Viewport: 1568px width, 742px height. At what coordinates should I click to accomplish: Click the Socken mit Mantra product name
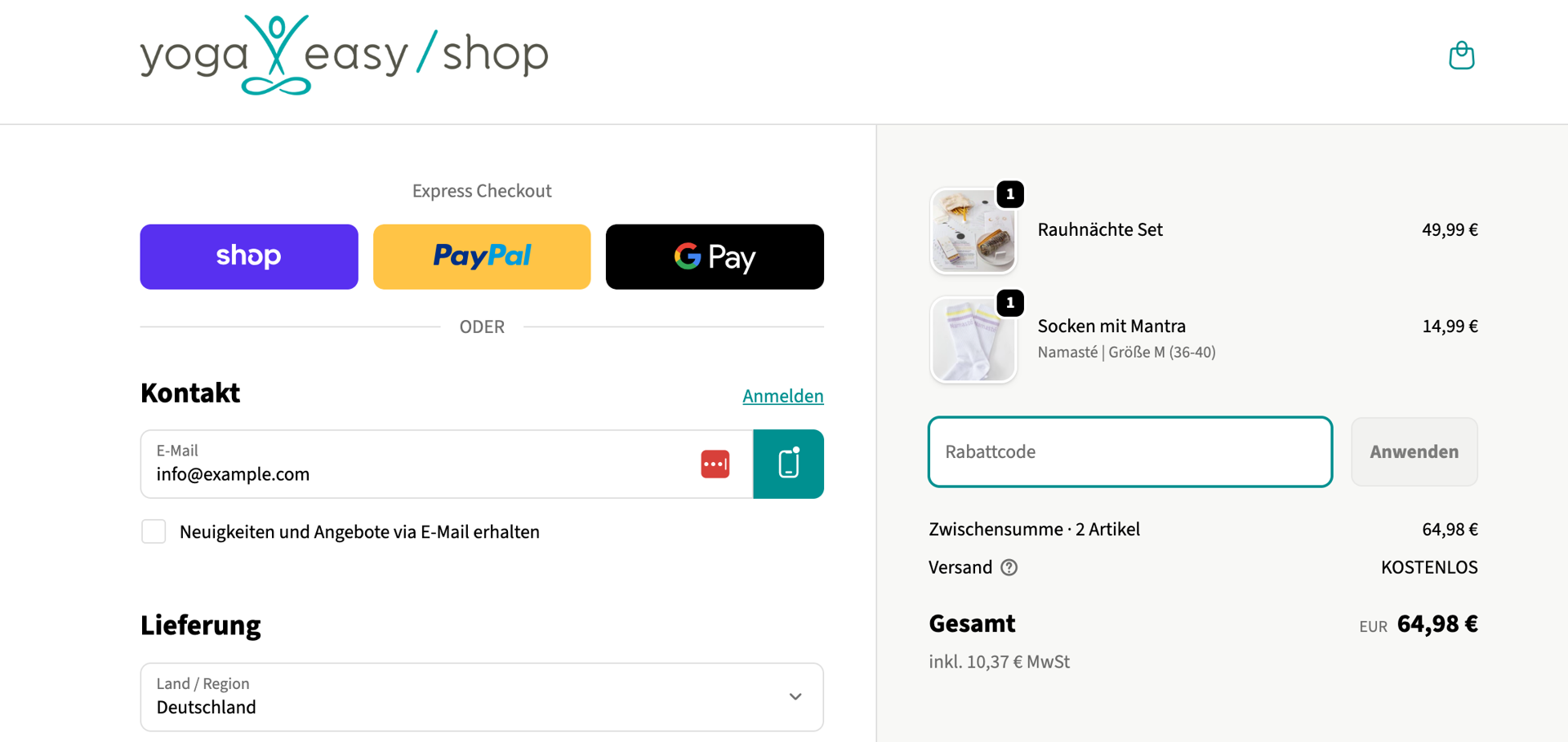click(x=1111, y=326)
